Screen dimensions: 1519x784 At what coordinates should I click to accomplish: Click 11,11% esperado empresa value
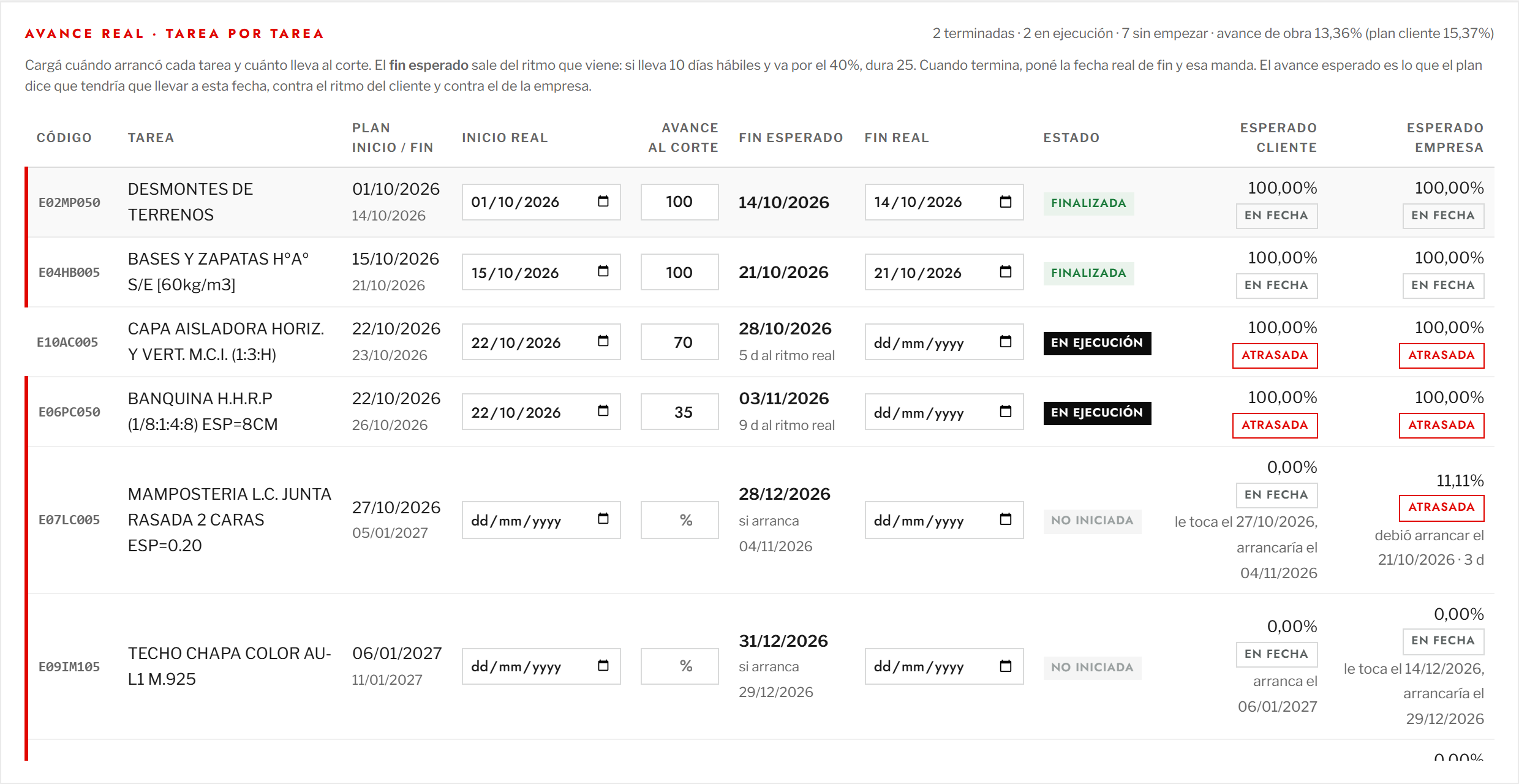(1460, 481)
